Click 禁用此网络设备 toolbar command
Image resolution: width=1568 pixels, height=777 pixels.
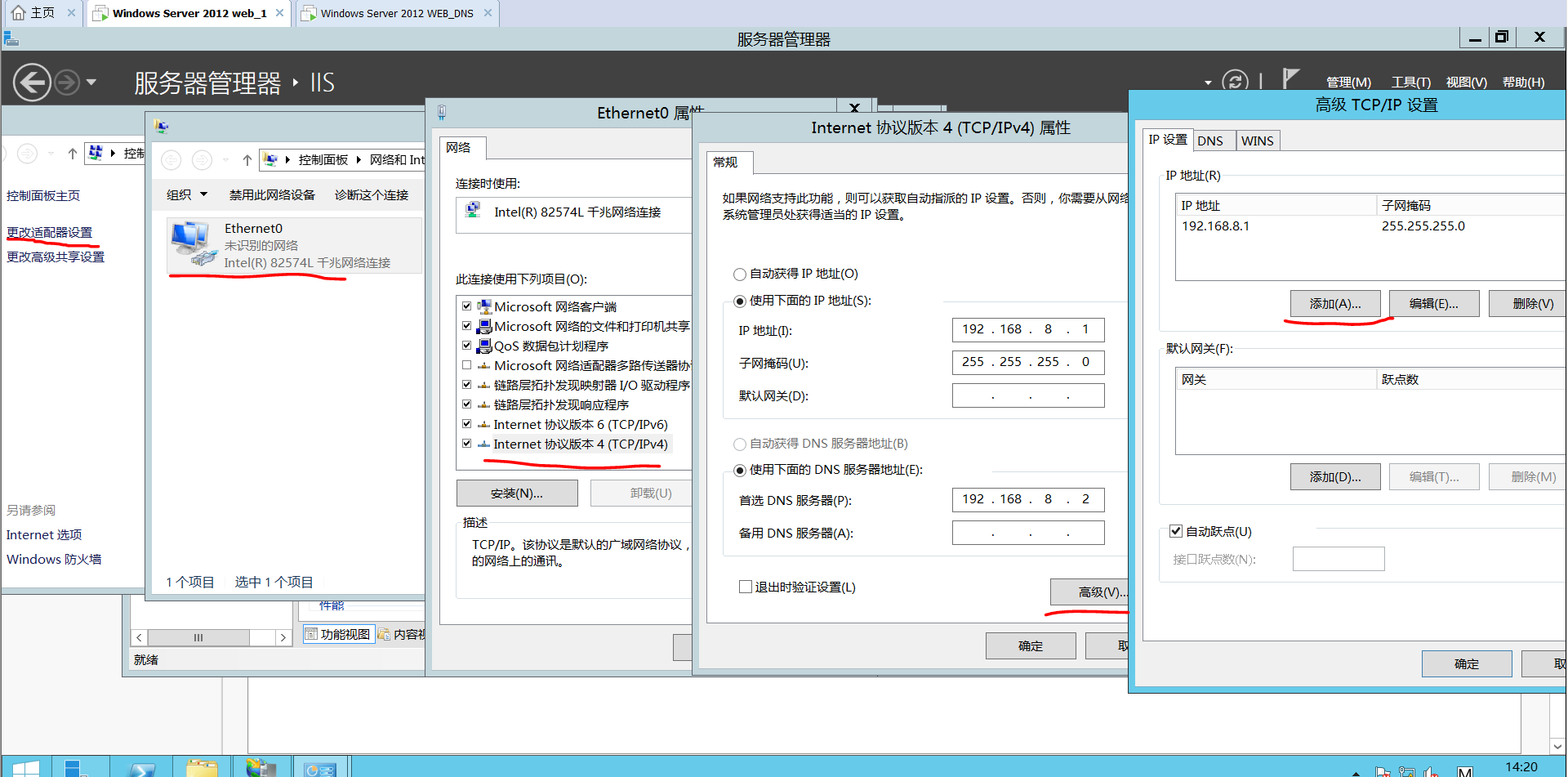[x=272, y=195]
